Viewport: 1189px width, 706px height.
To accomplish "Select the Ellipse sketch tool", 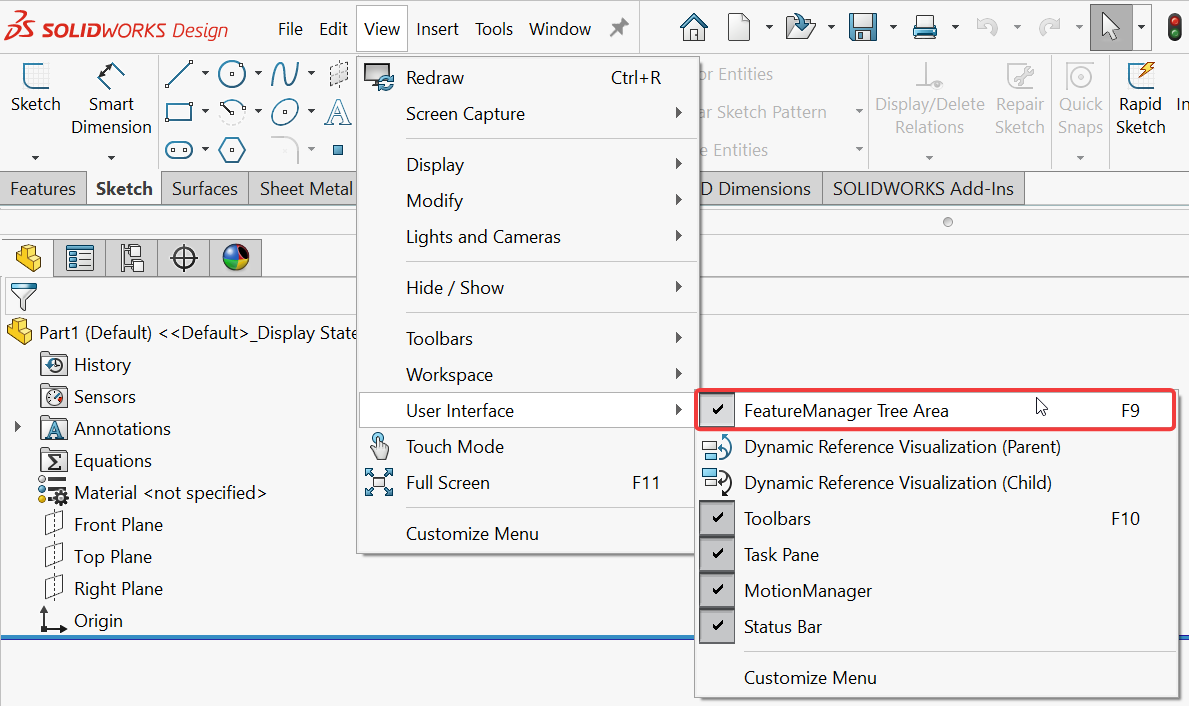I will 285,111.
